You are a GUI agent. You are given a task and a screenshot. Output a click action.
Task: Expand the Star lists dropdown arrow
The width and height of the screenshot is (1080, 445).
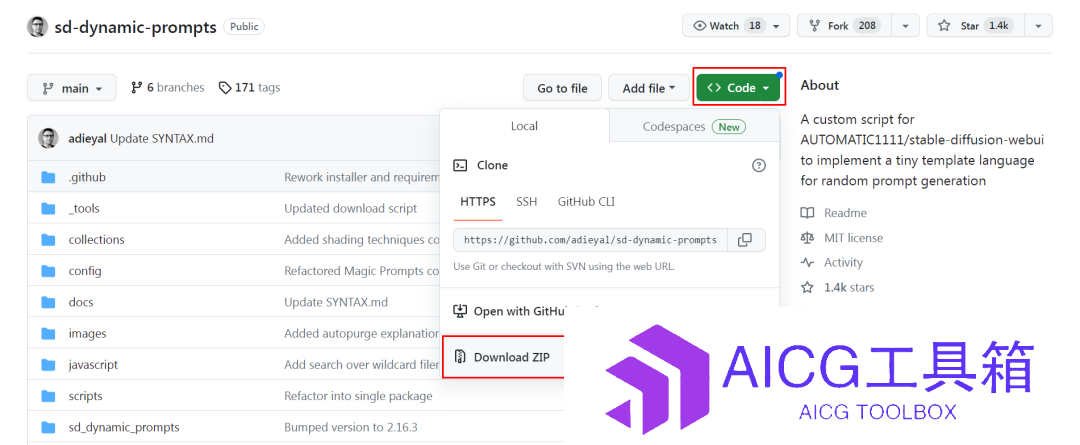coord(1039,25)
